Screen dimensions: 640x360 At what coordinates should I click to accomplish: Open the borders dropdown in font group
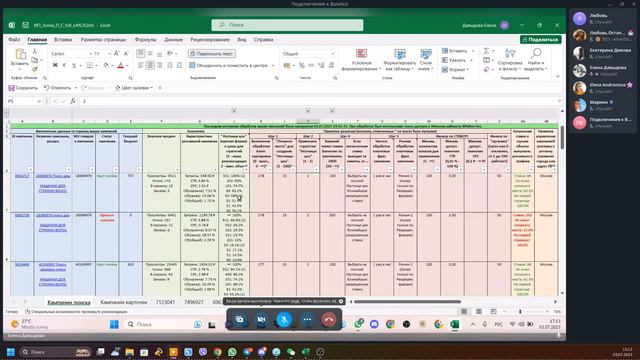tap(97, 65)
